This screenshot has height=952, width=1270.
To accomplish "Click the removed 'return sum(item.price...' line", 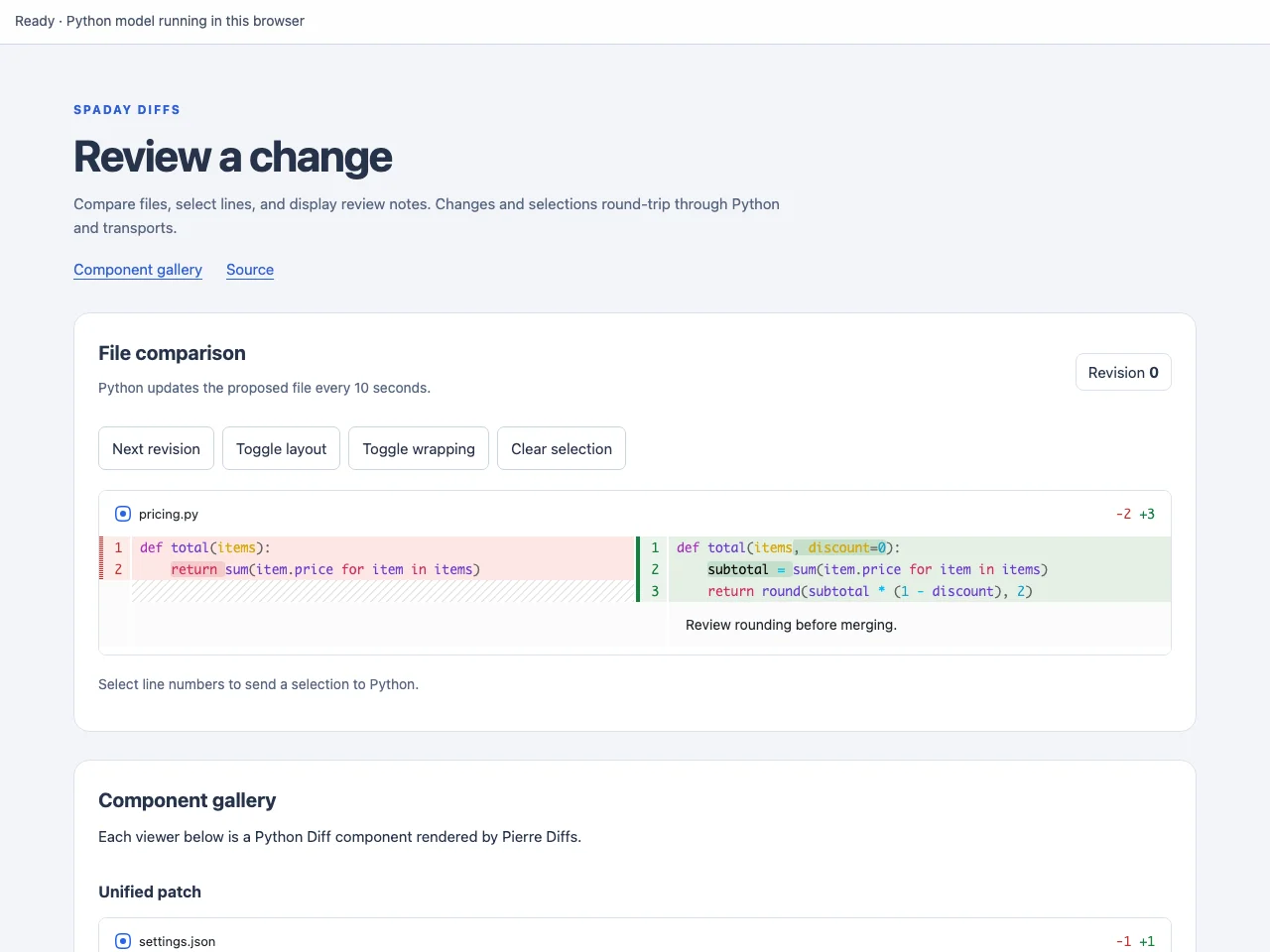I will pyautogui.click(x=383, y=569).
